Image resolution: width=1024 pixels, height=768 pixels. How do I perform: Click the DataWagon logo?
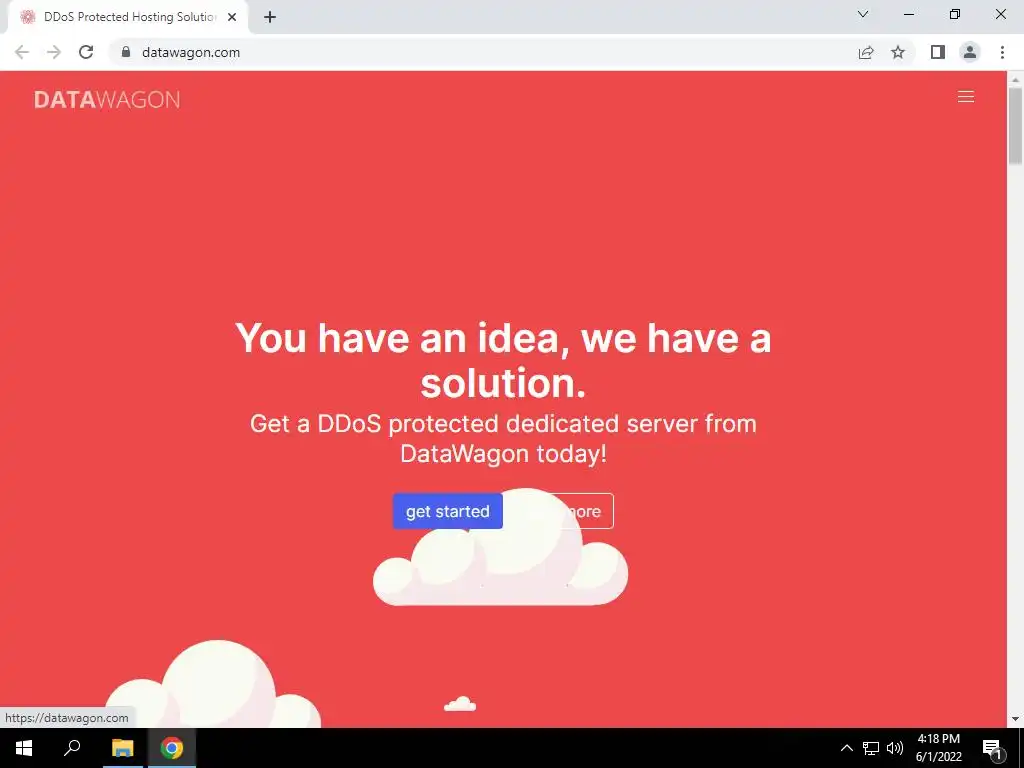click(107, 100)
